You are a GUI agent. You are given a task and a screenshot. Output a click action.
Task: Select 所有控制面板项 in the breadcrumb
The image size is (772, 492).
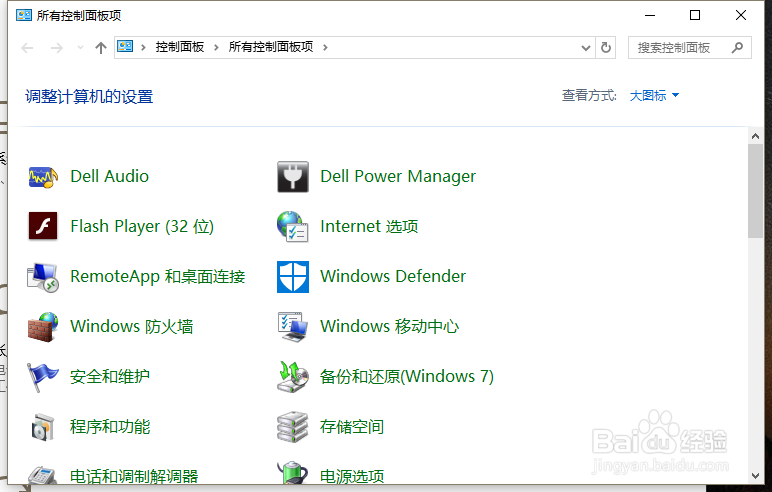[x=271, y=47]
